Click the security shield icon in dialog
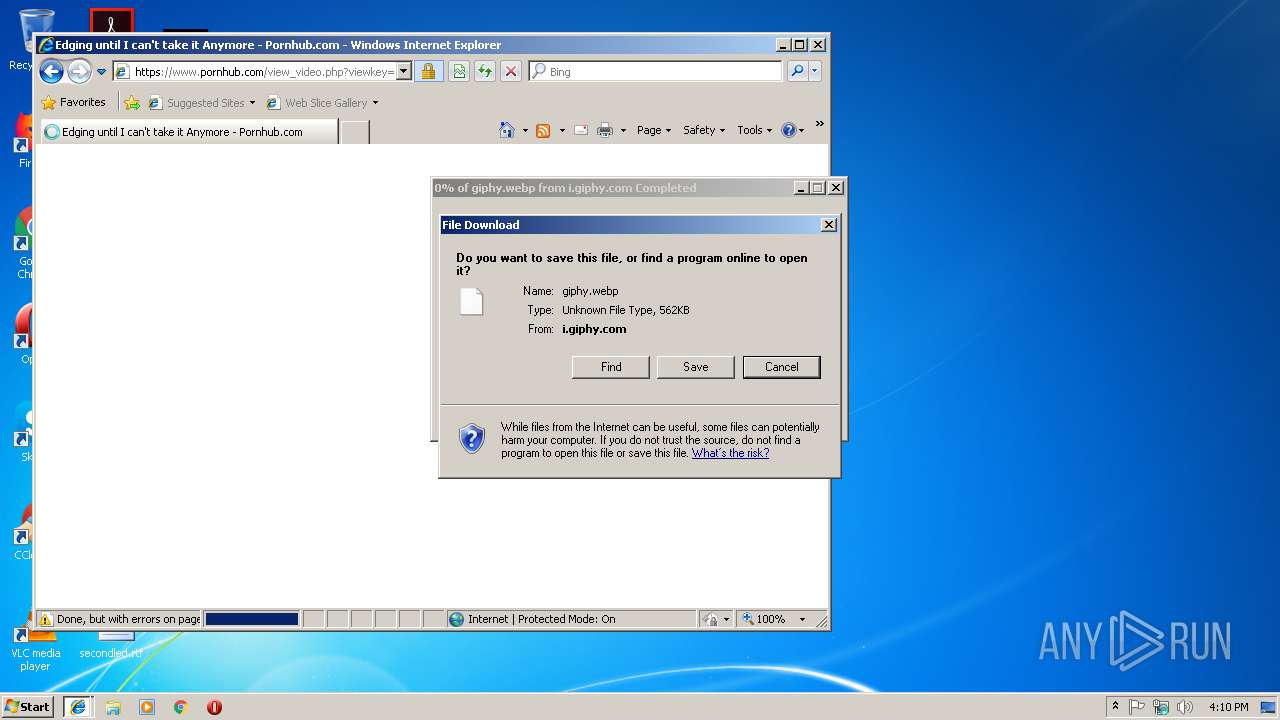This screenshot has height=720, width=1280. [x=472, y=438]
